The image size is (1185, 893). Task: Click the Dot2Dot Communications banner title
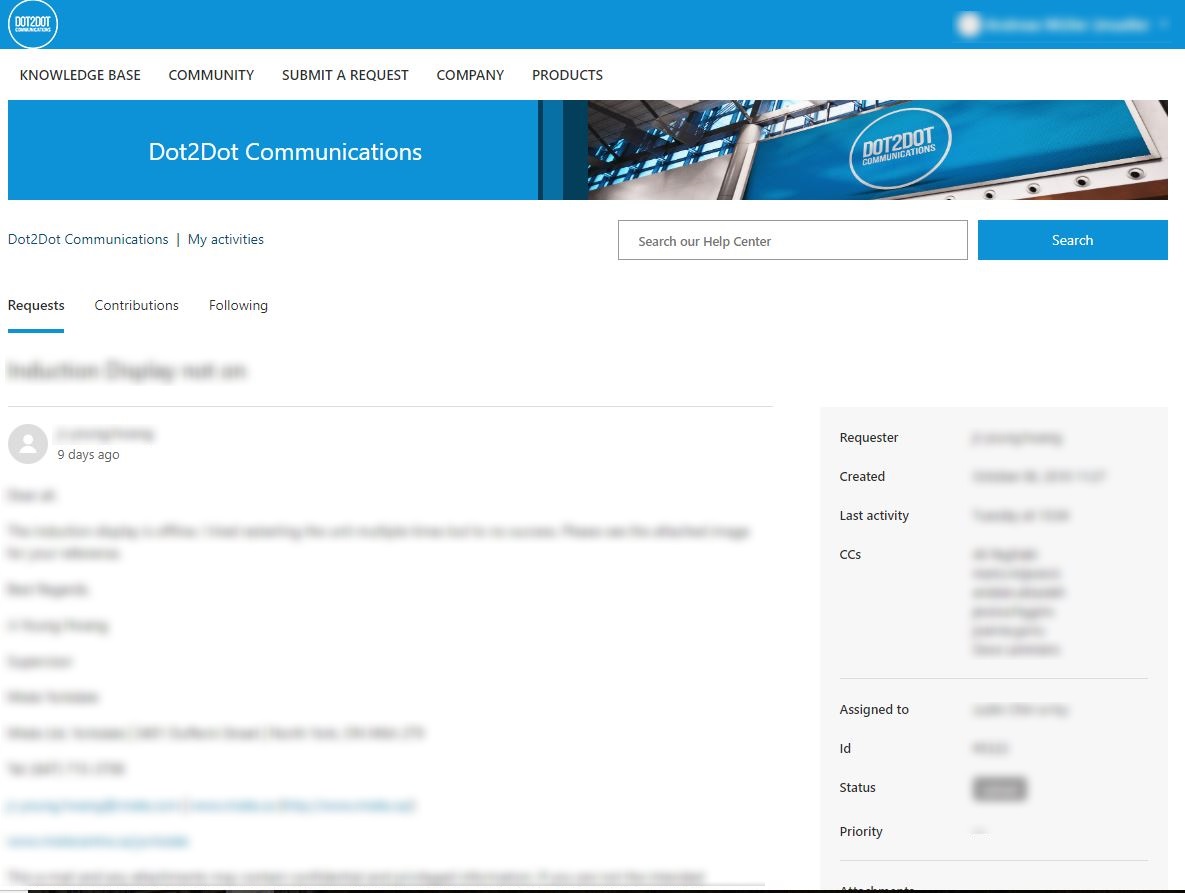pyautogui.click(x=285, y=152)
